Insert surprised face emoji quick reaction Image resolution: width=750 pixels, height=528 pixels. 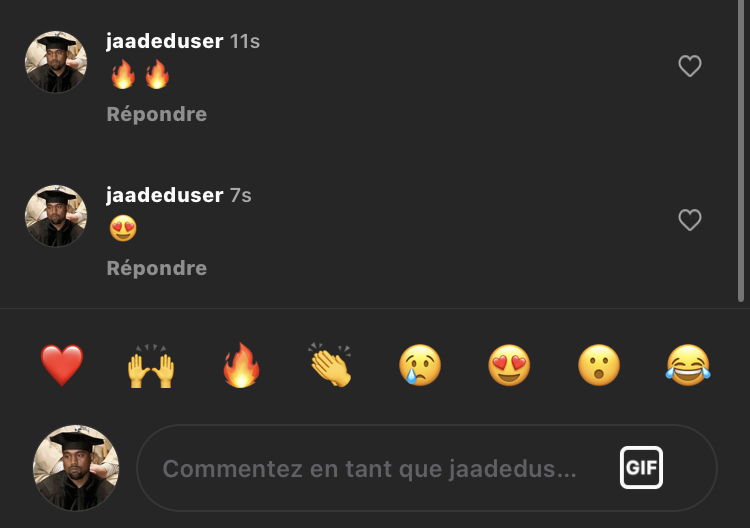pos(599,365)
